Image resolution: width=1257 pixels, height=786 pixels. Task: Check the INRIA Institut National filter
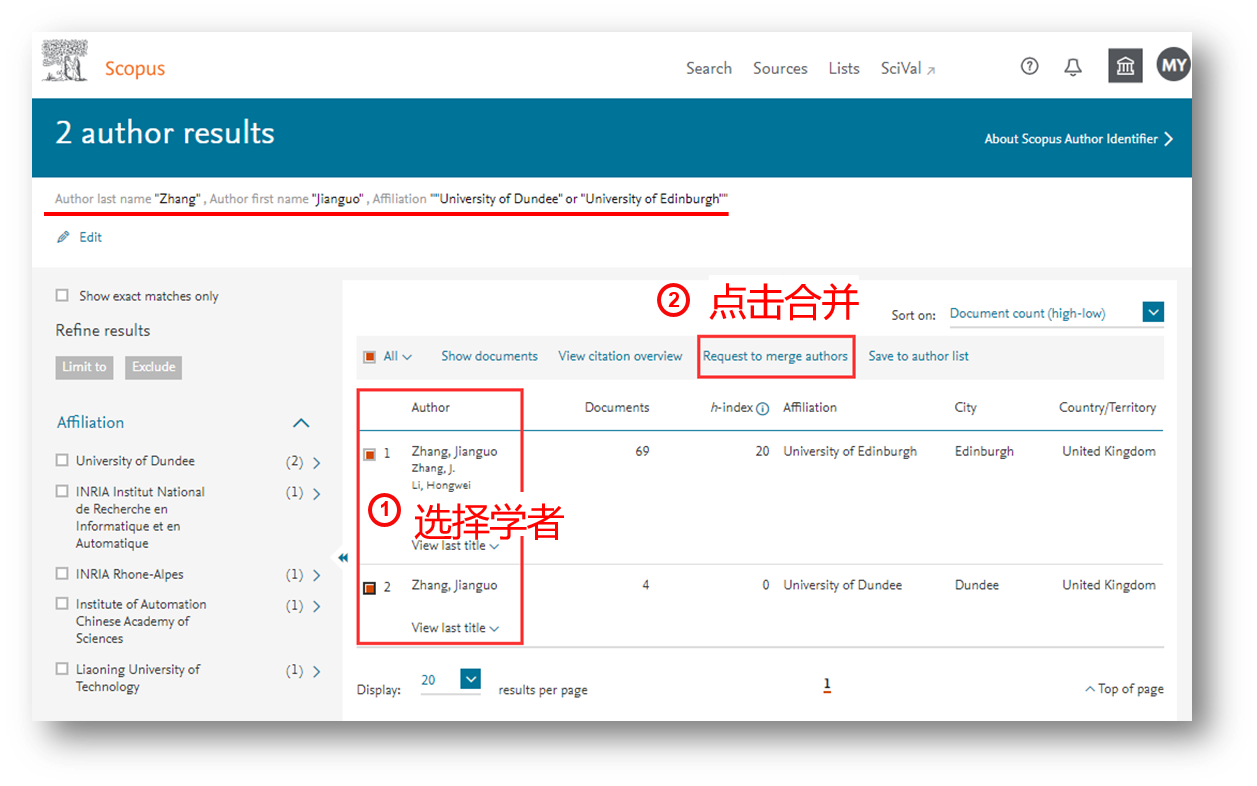pos(62,492)
